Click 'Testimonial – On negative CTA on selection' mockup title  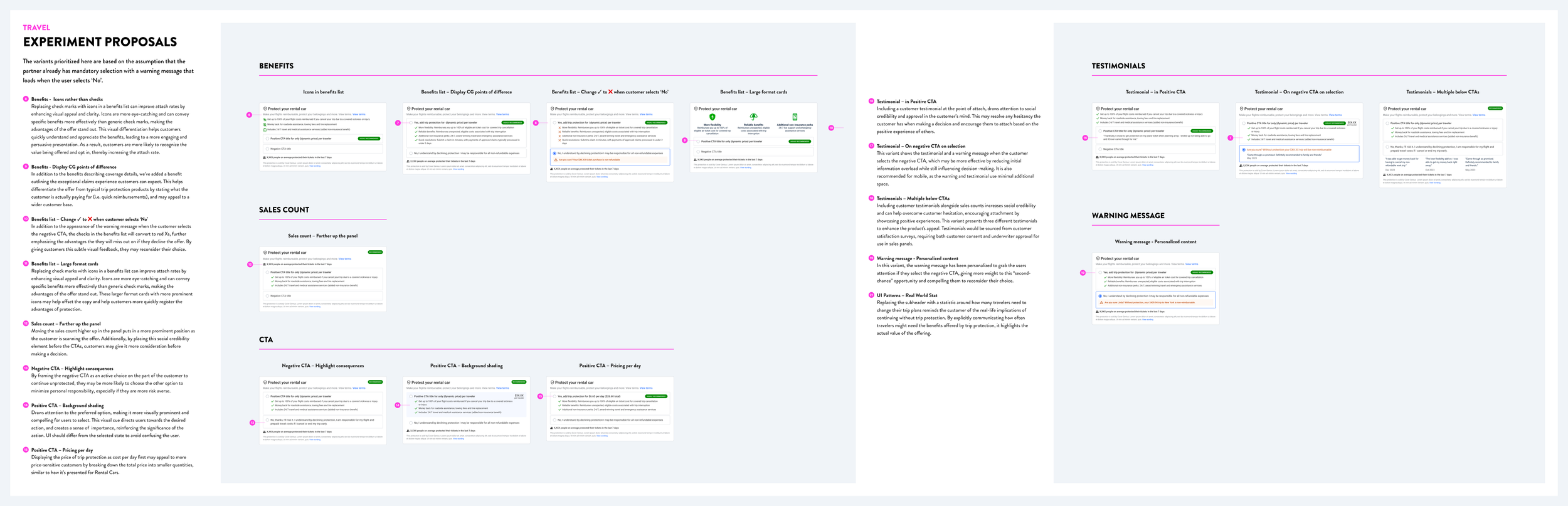click(1299, 92)
